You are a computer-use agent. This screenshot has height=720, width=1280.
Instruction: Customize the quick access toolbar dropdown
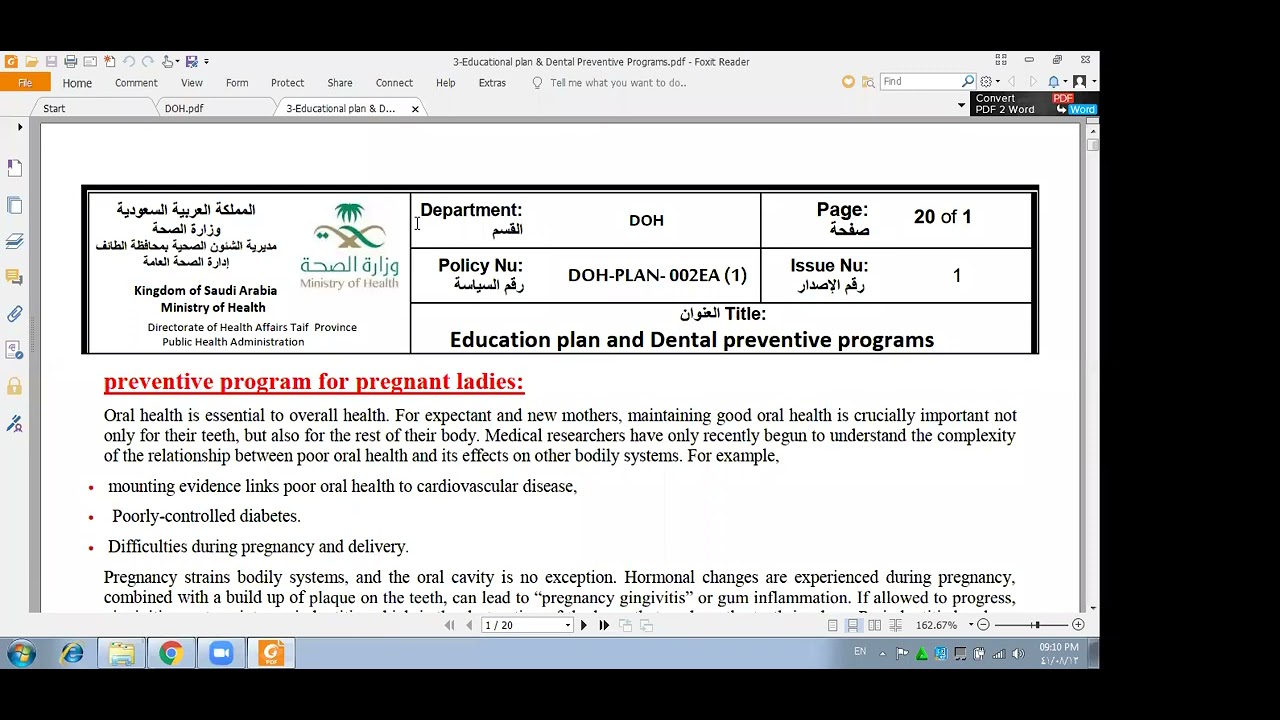tap(206, 62)
